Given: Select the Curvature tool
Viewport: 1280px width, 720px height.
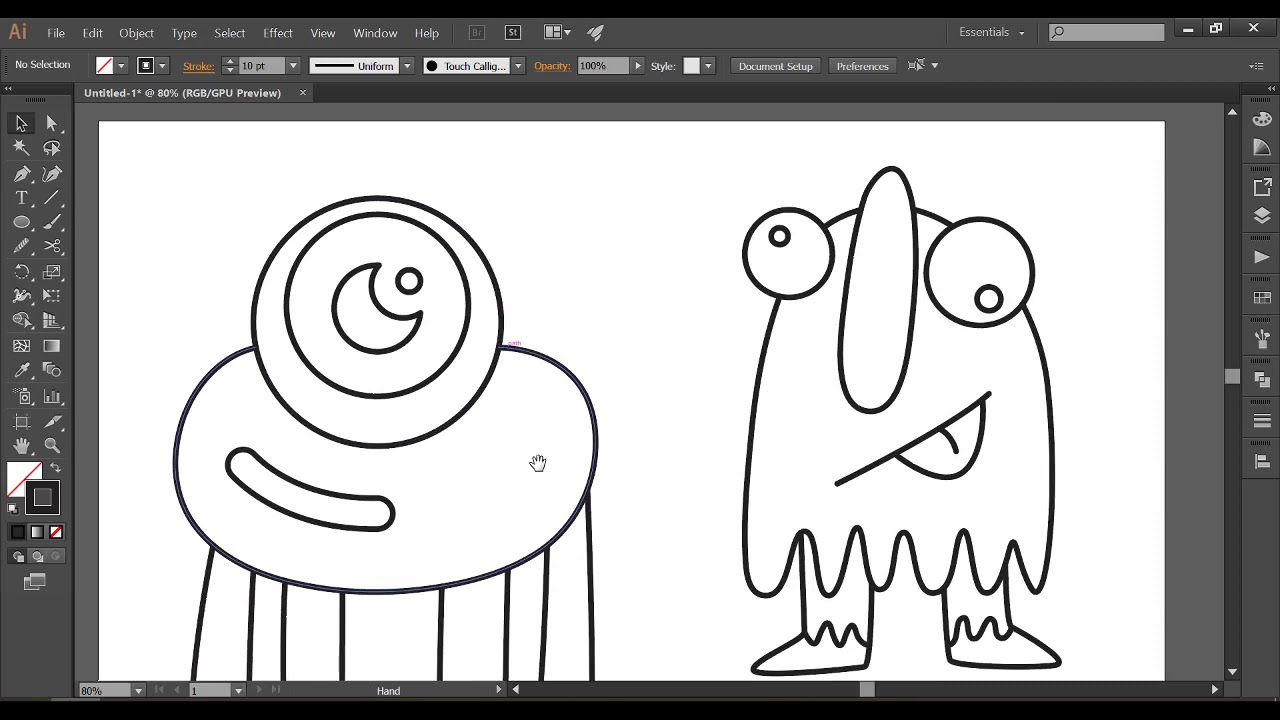Looking at the screenshot, I should (x=52, y=174).
